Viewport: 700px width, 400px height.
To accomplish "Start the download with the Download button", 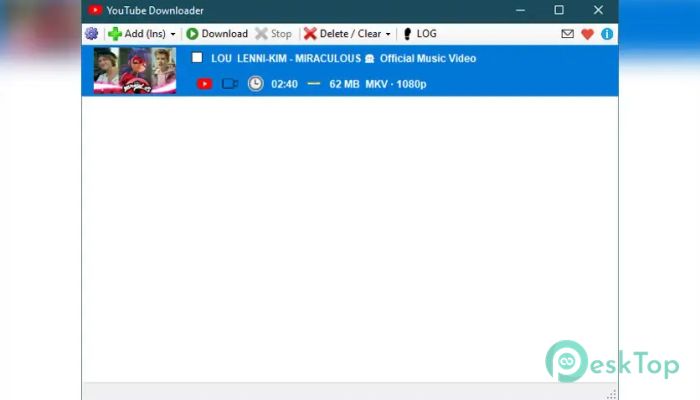I will [x=217, y=34].
